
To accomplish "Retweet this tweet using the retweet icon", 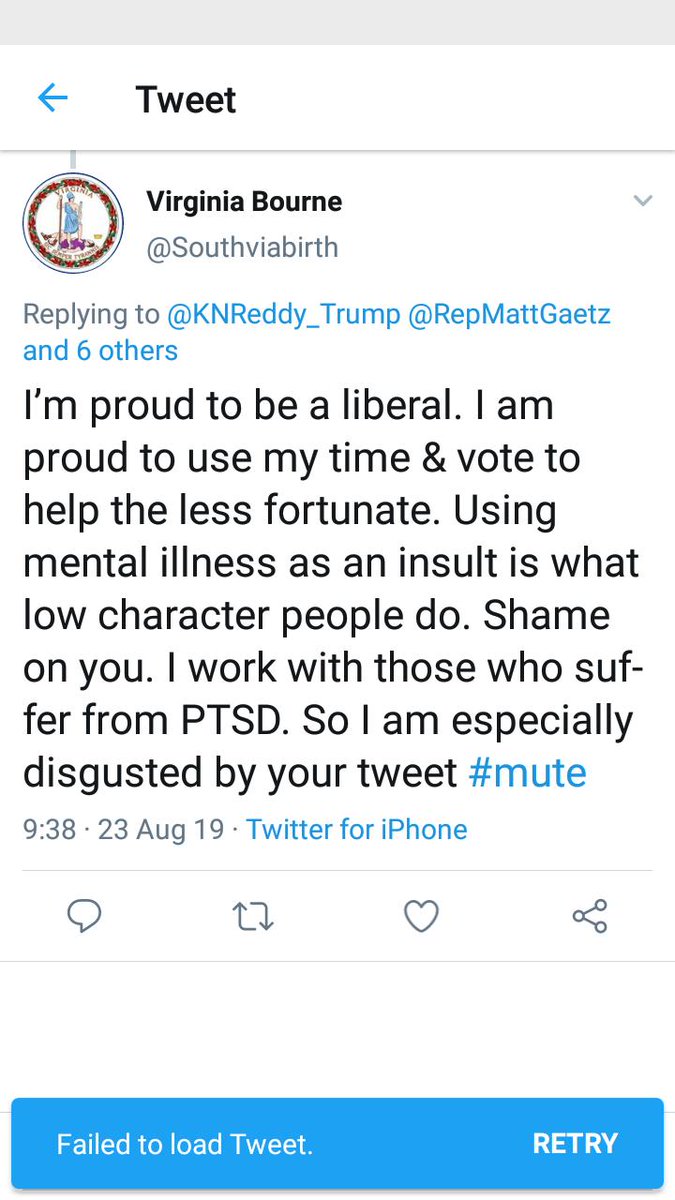I will pos(253,916).
